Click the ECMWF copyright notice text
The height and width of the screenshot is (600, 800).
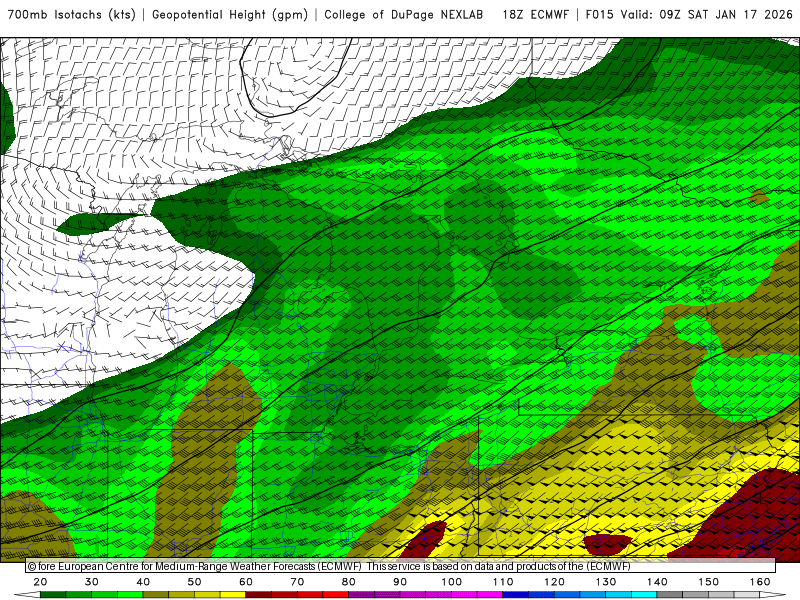click(329, 566)
